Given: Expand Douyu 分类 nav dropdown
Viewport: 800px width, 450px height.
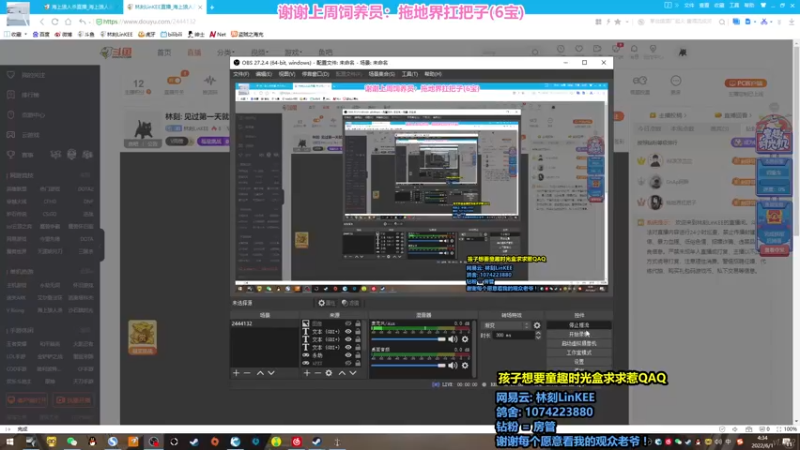Looking at the screenshot, I should coord(226,53).
